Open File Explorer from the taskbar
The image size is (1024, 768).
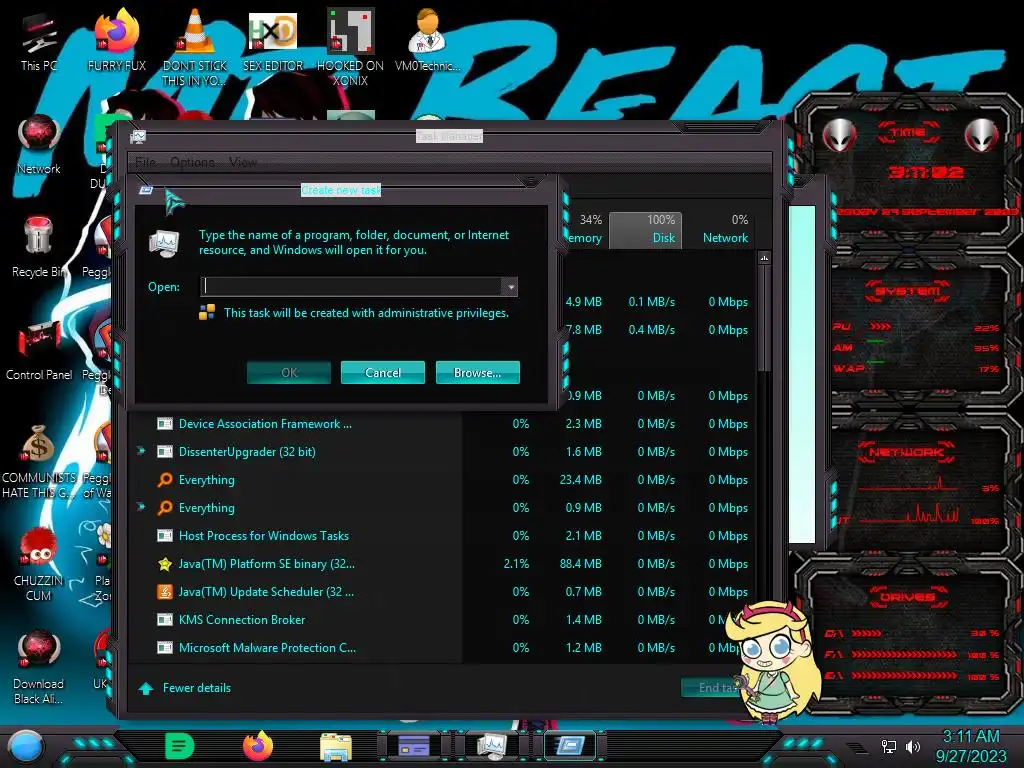coord(336,747)
